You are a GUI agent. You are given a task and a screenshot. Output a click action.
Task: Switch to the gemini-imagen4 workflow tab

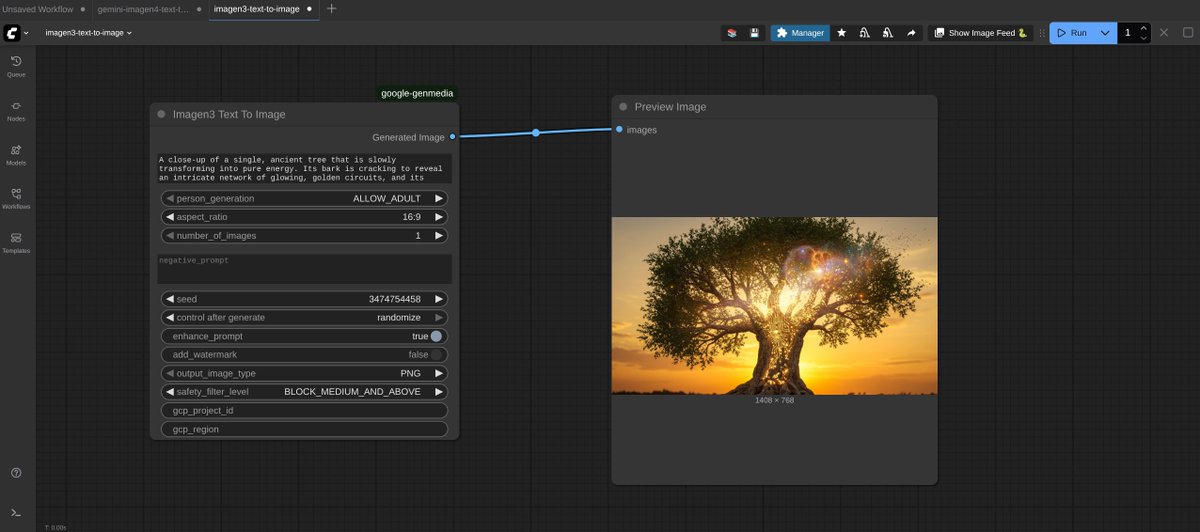(143, 9)
